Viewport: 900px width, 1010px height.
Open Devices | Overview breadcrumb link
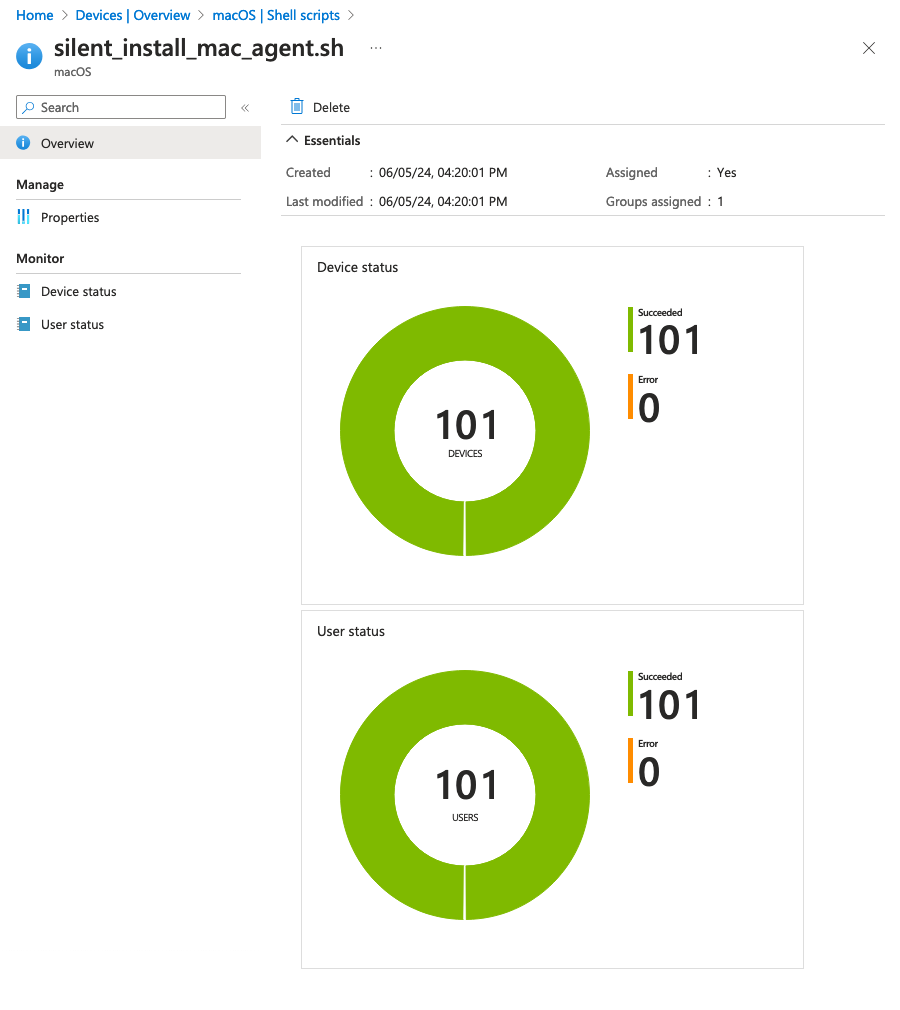[133, 15]
